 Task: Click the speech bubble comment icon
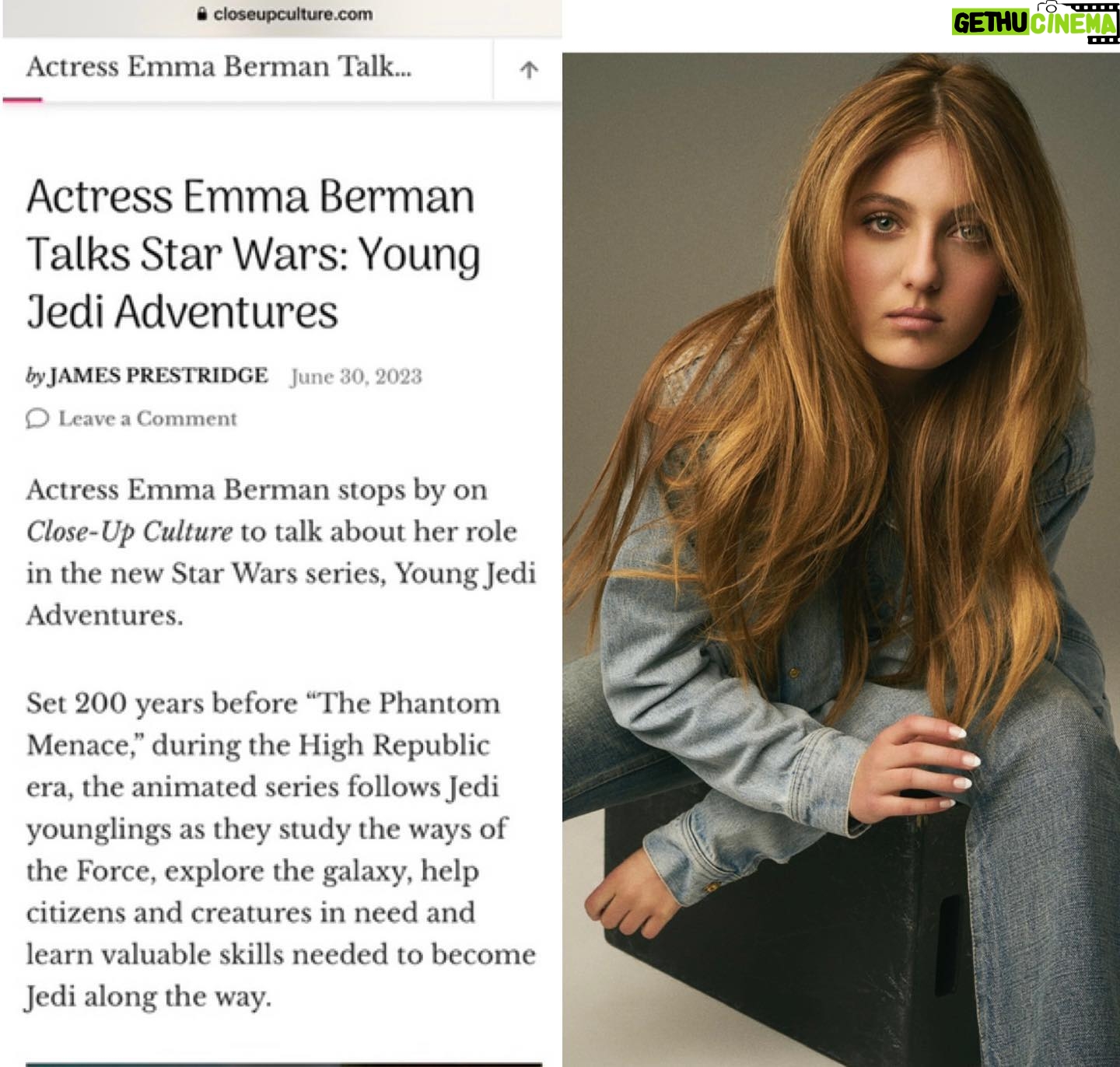(37, 418)
